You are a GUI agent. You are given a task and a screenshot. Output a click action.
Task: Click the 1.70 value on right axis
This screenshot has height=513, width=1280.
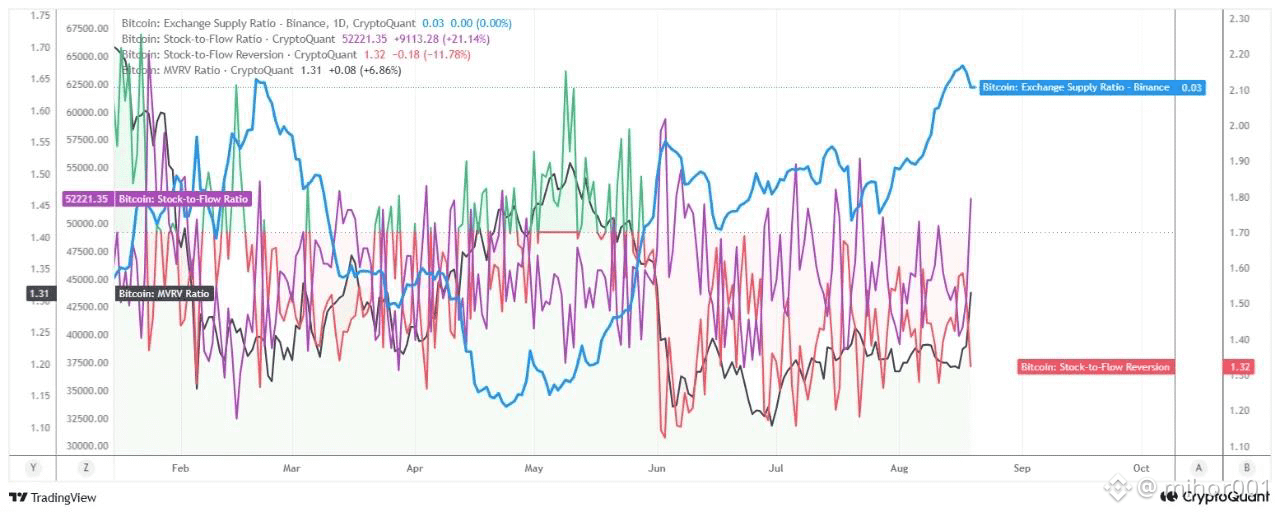(1239, 232)
